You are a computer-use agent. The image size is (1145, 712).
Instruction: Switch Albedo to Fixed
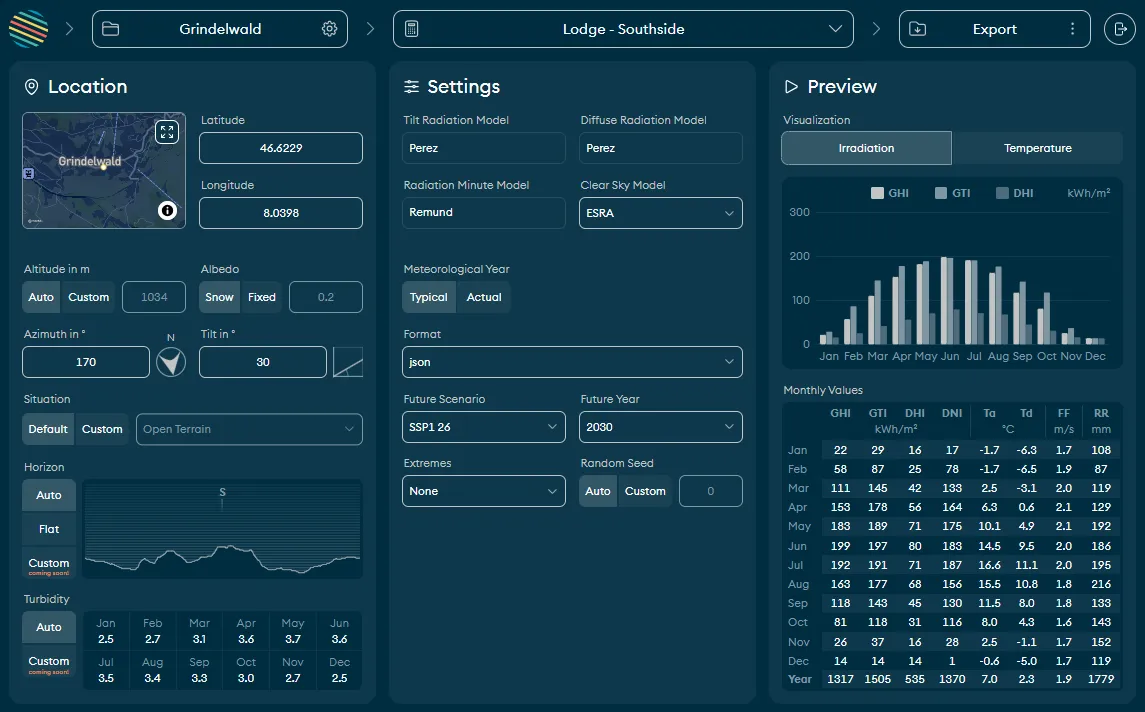click(x=262, y=297)
